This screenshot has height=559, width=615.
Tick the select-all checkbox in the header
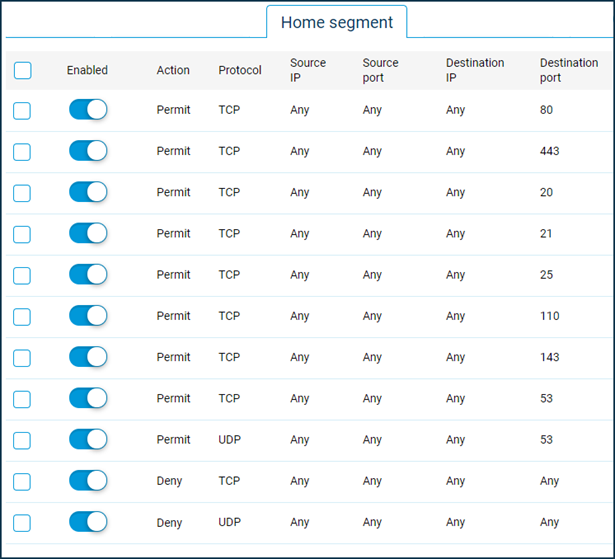[x=23, y=70]
